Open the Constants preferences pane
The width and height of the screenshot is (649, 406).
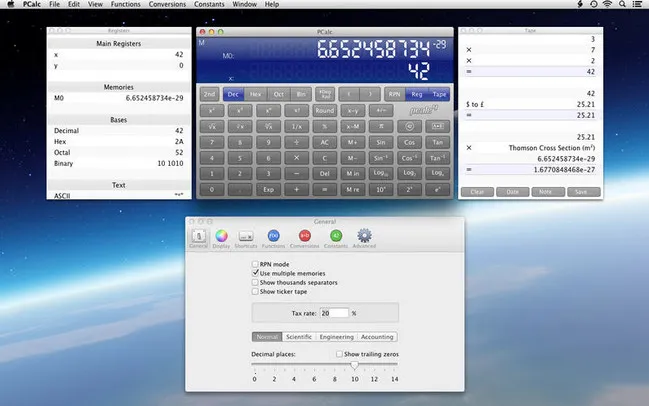[x=336, y=237]
